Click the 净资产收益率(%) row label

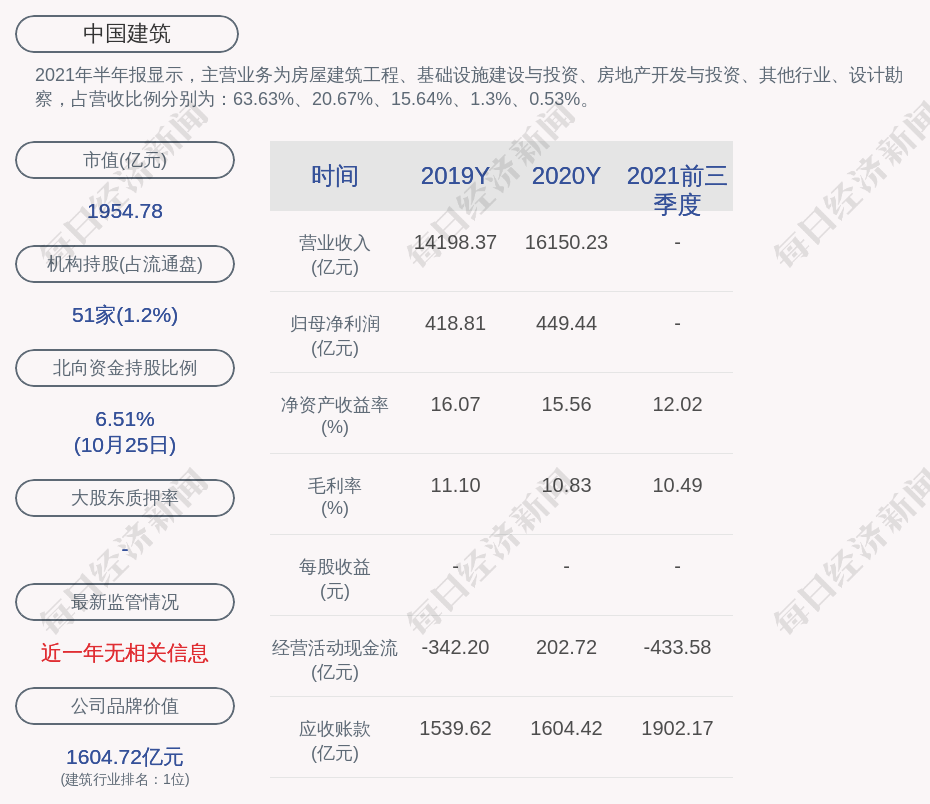coord(335,416)
